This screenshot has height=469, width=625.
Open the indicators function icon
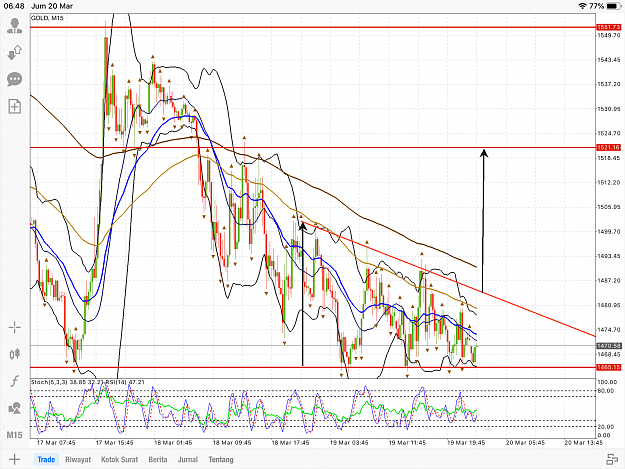point(15,381)
